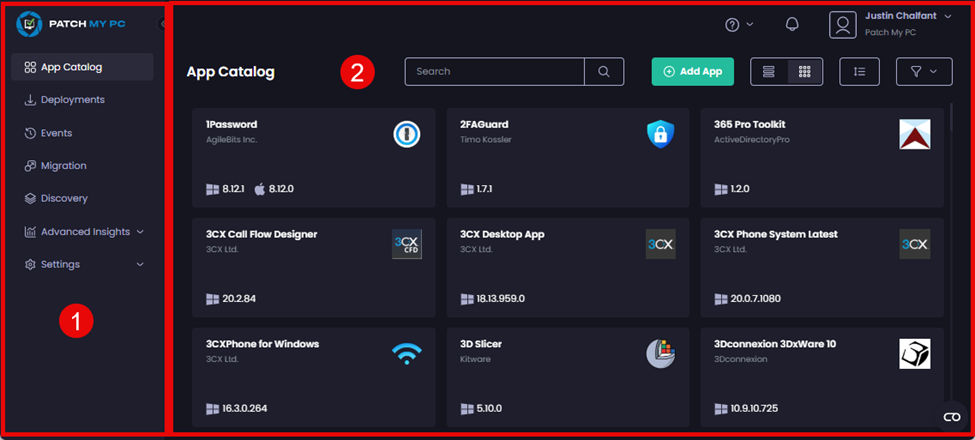
Task: Go to Events in sidebar
Action: 56,133
